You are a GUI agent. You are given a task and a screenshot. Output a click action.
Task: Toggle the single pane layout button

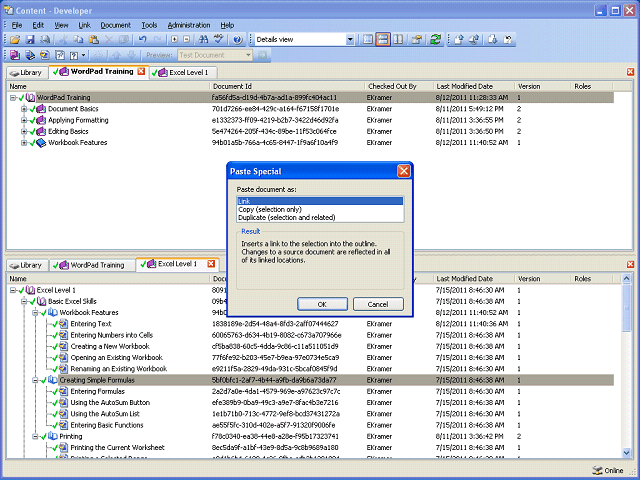368,40
